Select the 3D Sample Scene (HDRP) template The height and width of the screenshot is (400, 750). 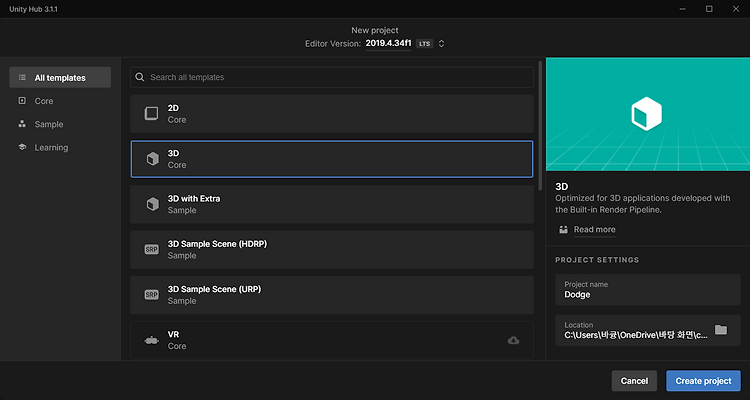(331, 250)
